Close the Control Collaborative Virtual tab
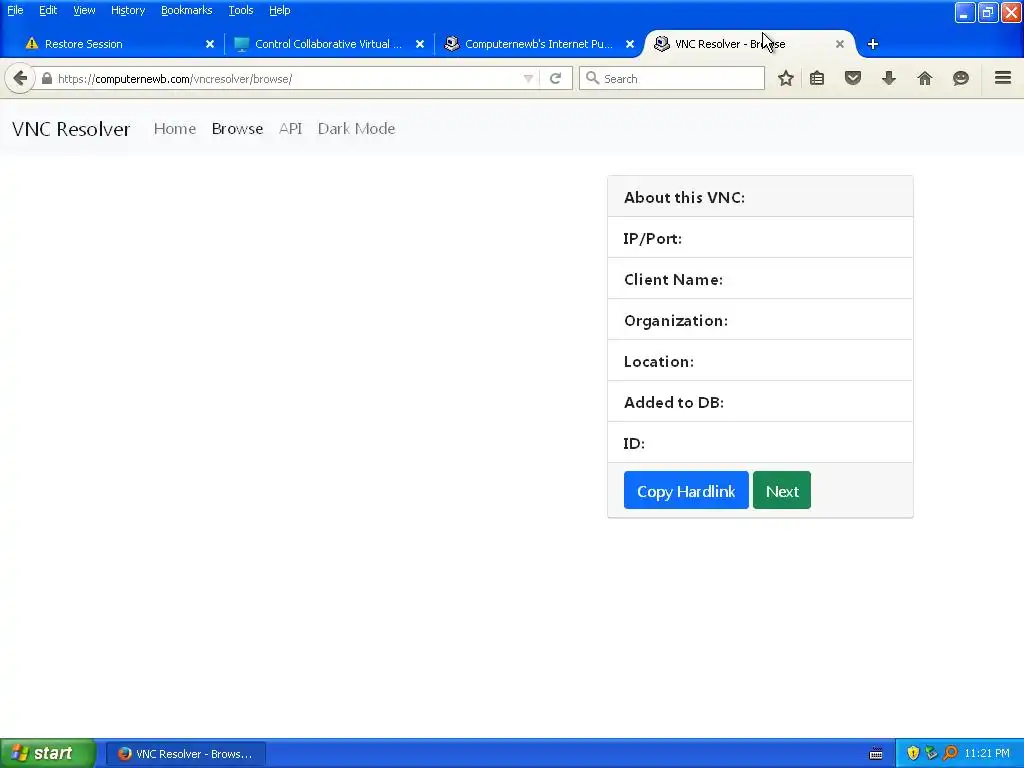The image size is (1024, 768). point(420,44)
